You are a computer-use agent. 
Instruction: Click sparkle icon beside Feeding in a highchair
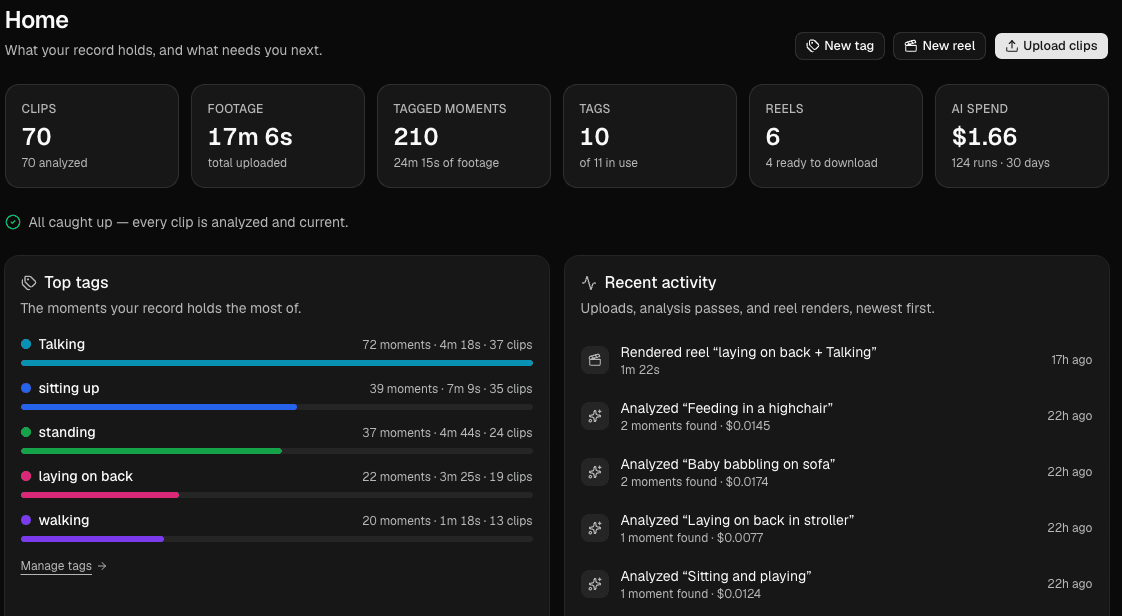pos(595,416)
